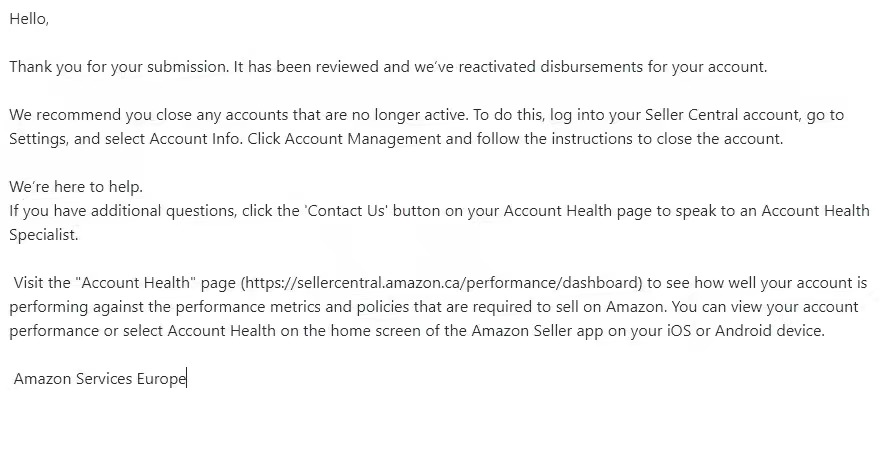Click the 'Hello,' greeting line

click(29, 19)
